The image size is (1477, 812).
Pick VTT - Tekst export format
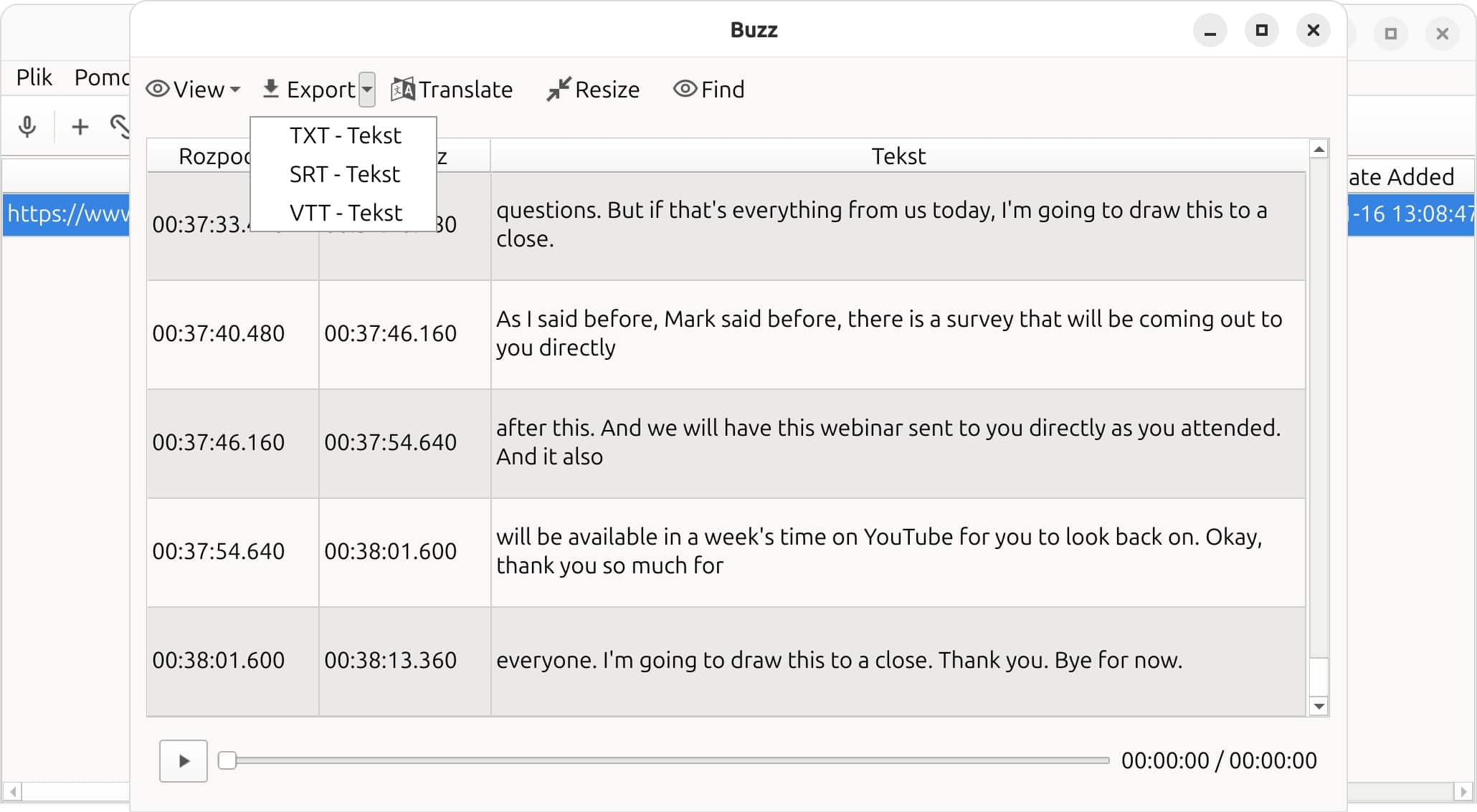point(345,213)
